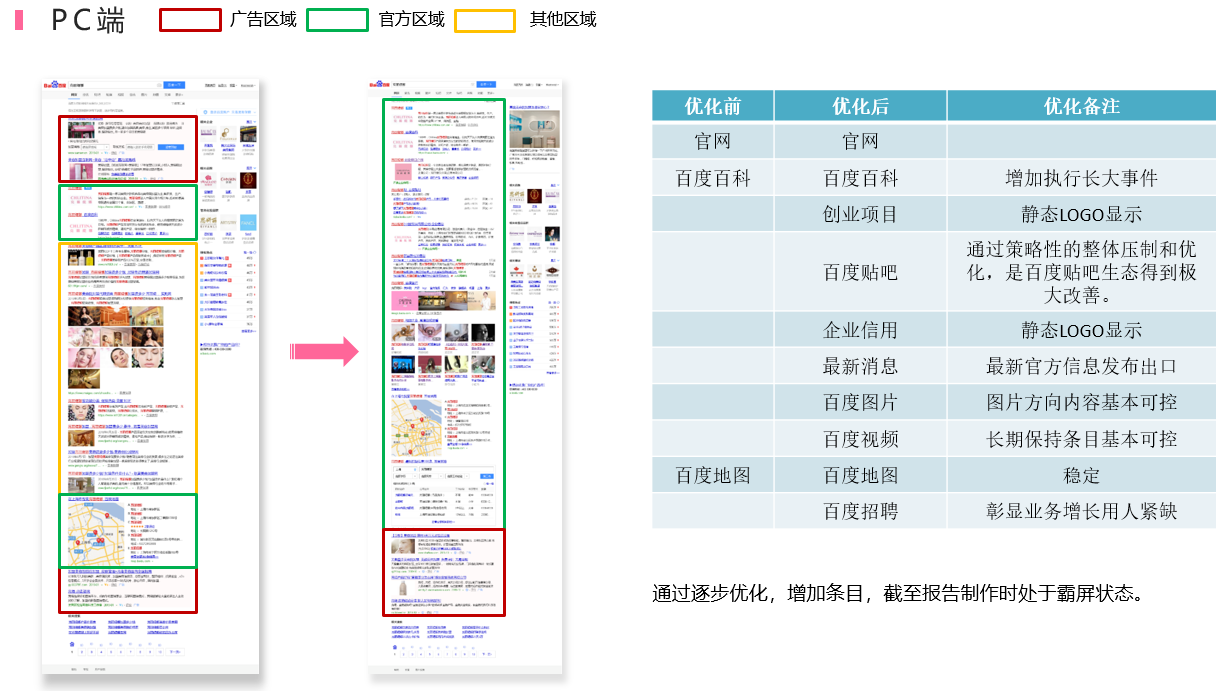
Task: Focus the search box in the after screenshot
Action: pos(433,85)
